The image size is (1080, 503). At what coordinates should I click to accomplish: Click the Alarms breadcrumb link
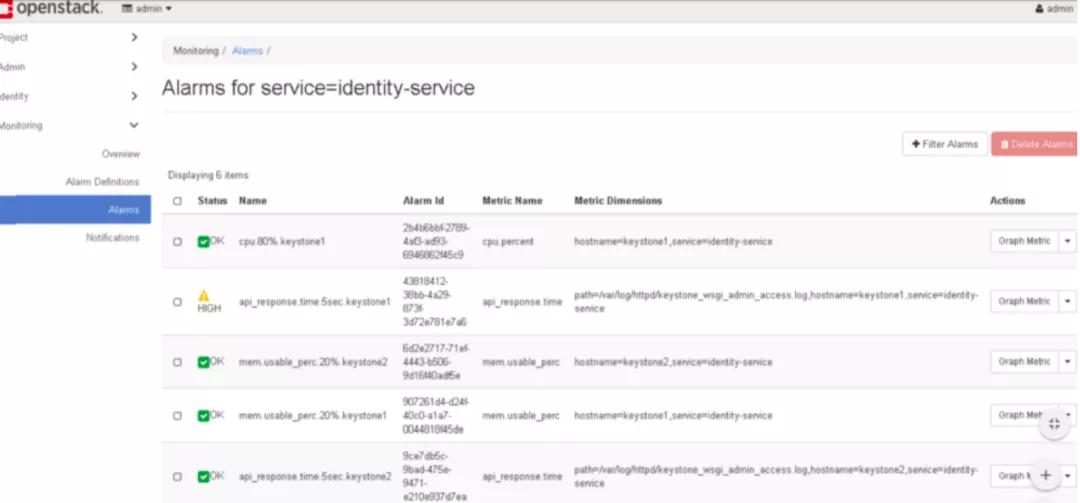(x=247, y=51)
